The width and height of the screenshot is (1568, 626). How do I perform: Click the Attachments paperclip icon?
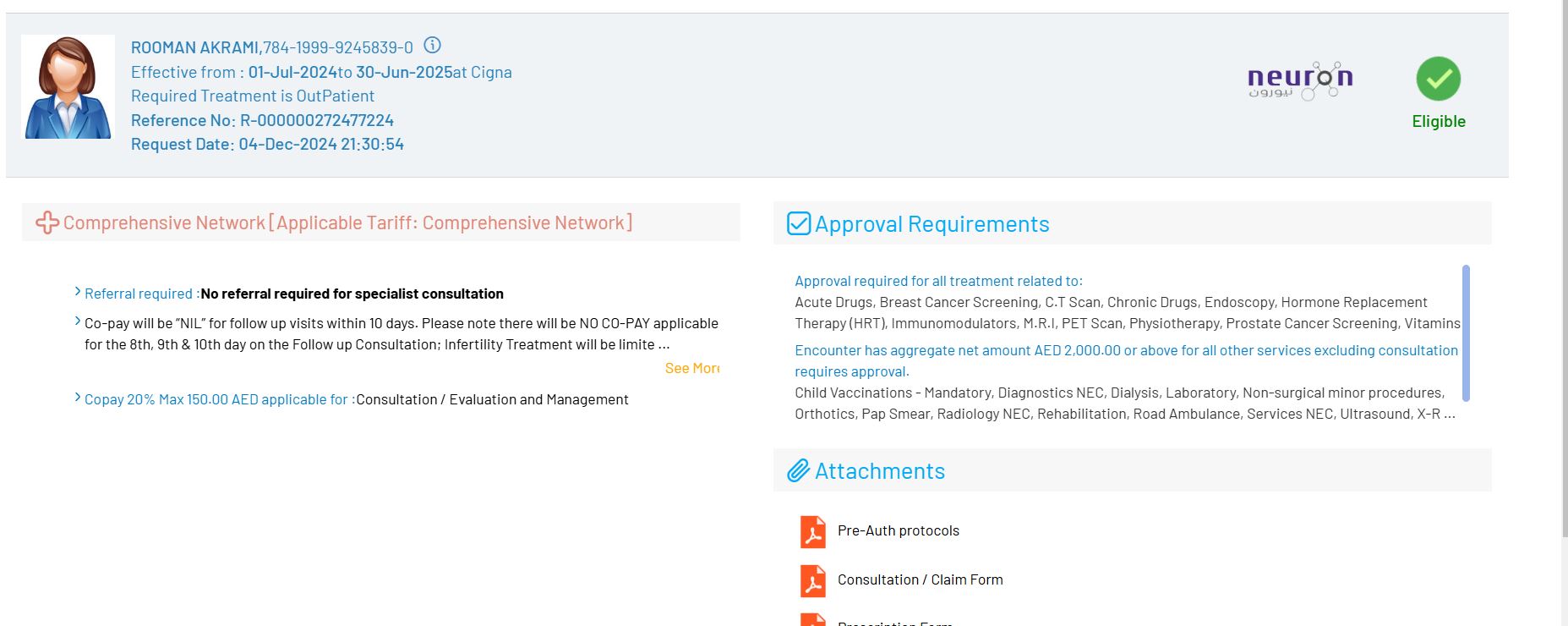coord(799,471)
